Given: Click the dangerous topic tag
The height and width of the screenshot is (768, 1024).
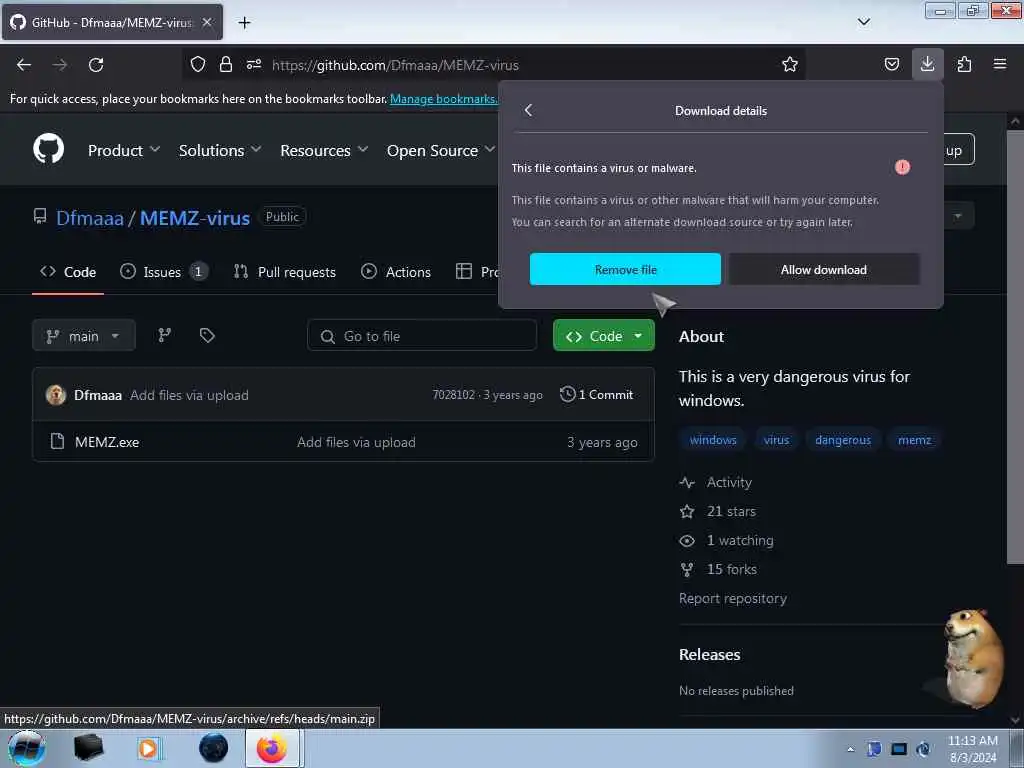Looking at the screenshot, I should pos(842,440).
